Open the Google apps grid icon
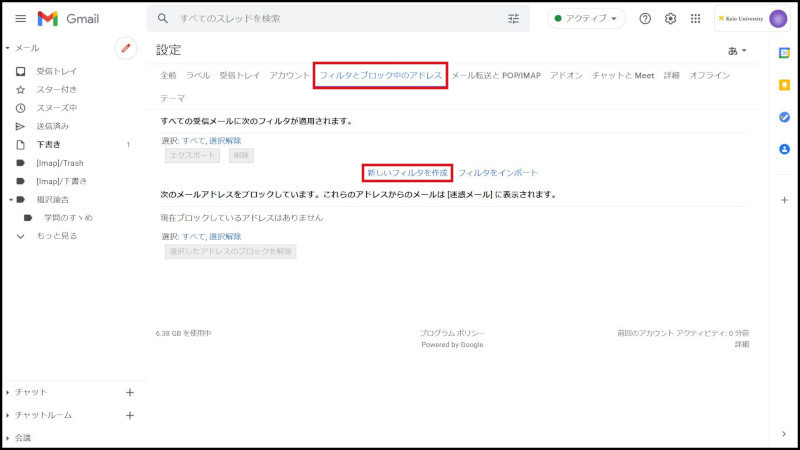Image resolution: width=800 pixels, height=450 pixels. click(696, 19)
